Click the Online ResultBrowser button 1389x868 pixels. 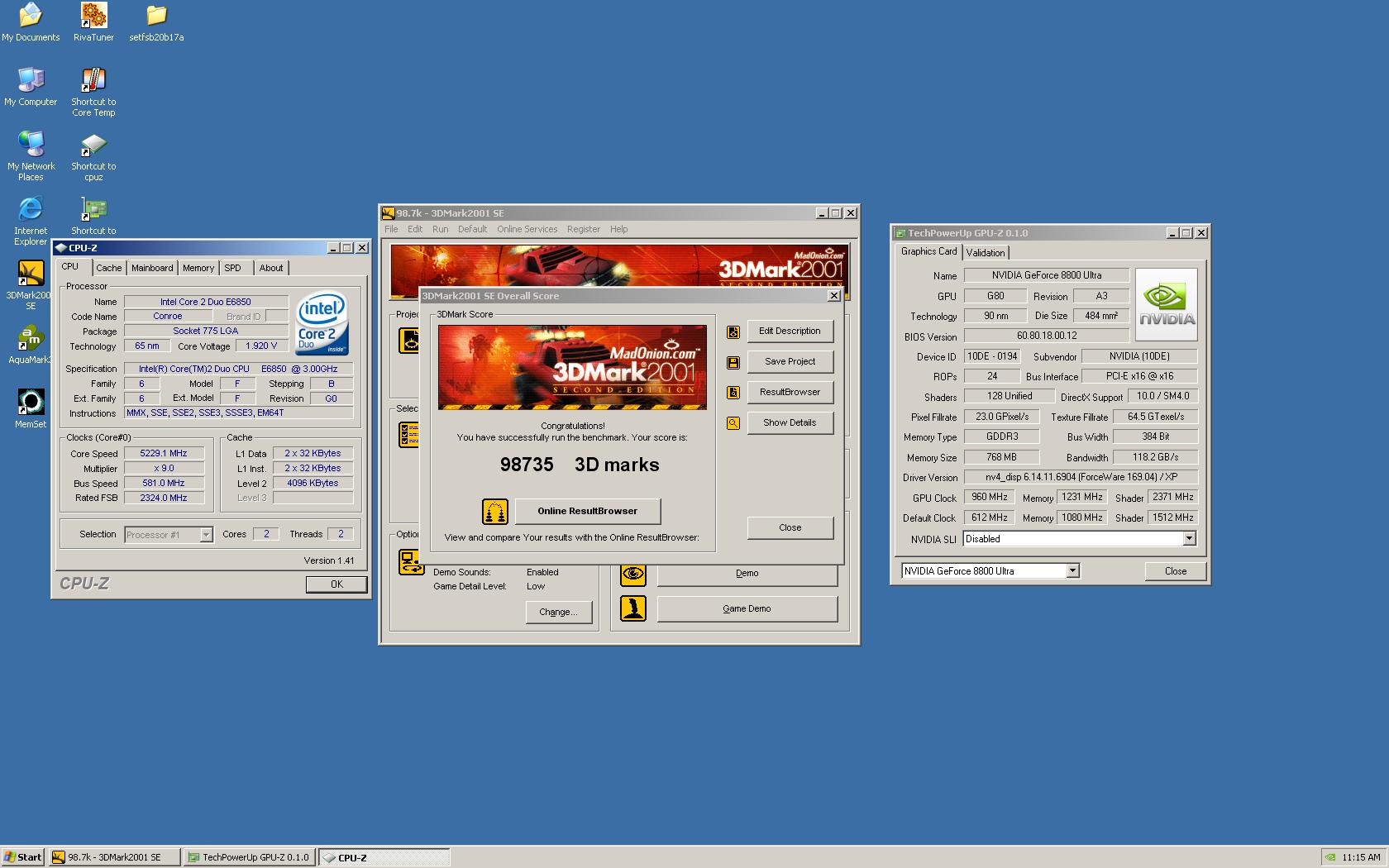click(x=587, y=511)
